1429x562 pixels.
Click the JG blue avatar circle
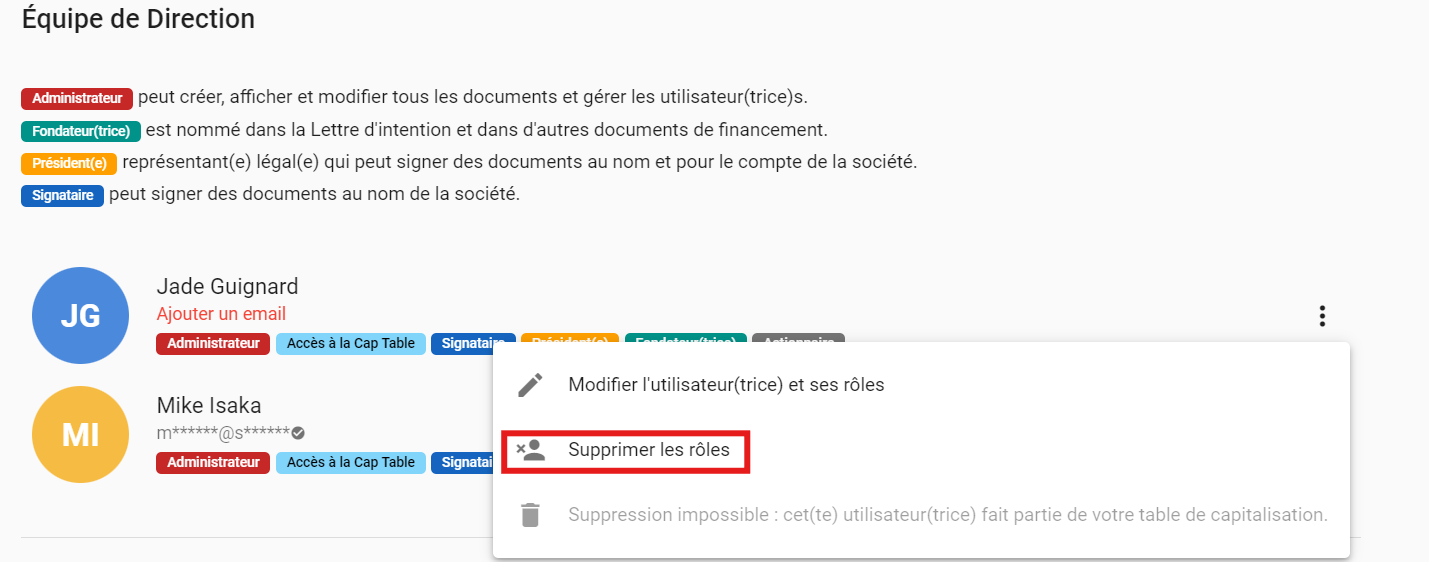pos(80,316)
